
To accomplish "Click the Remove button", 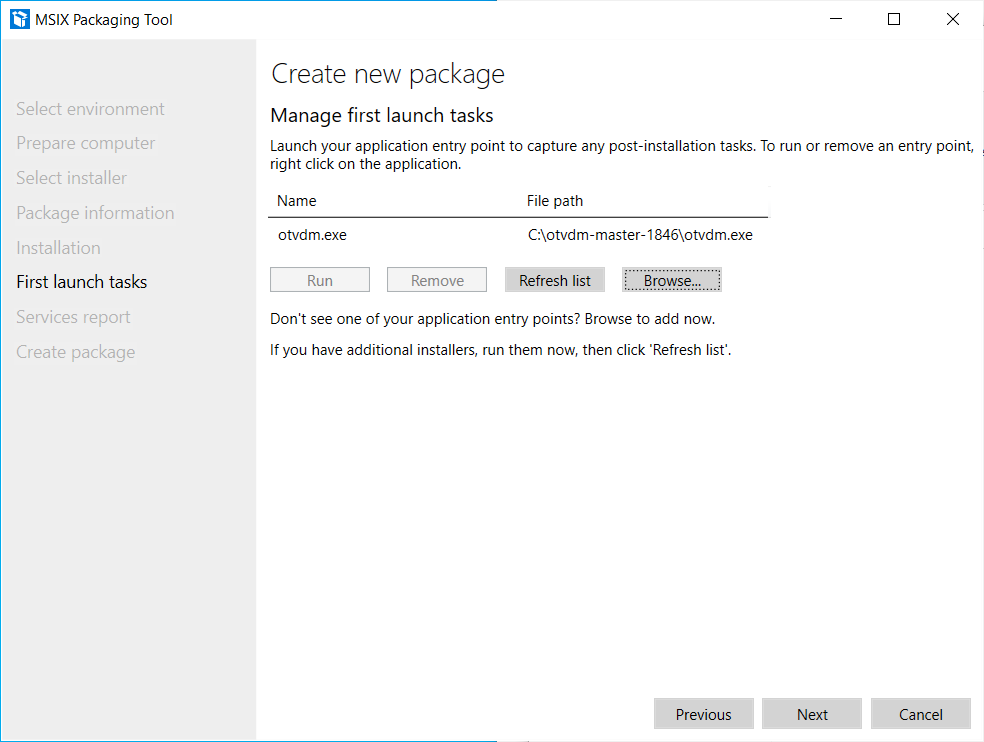I will [437, 280].
